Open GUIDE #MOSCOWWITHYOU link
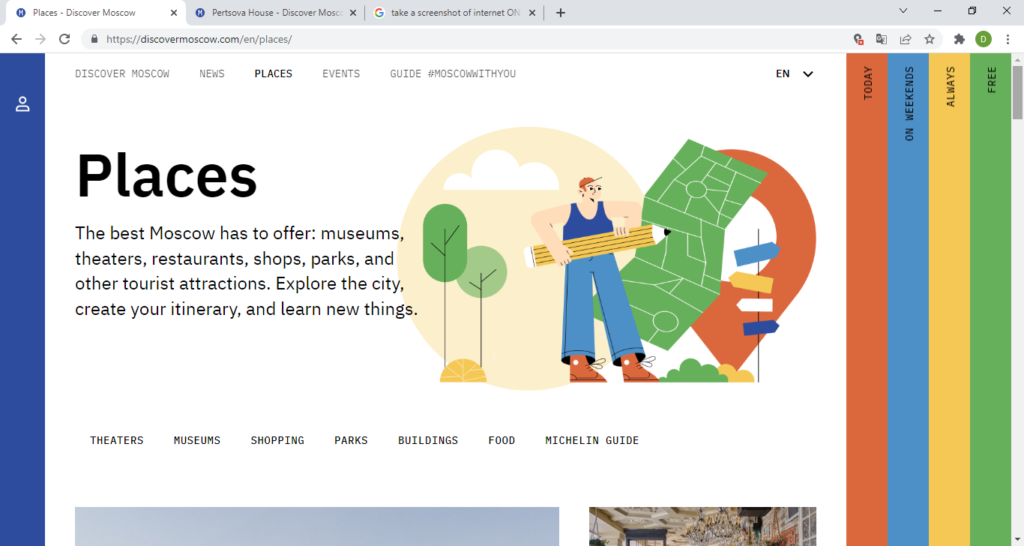The width and height of the screenshot is (1024, 546). [453, 74]
